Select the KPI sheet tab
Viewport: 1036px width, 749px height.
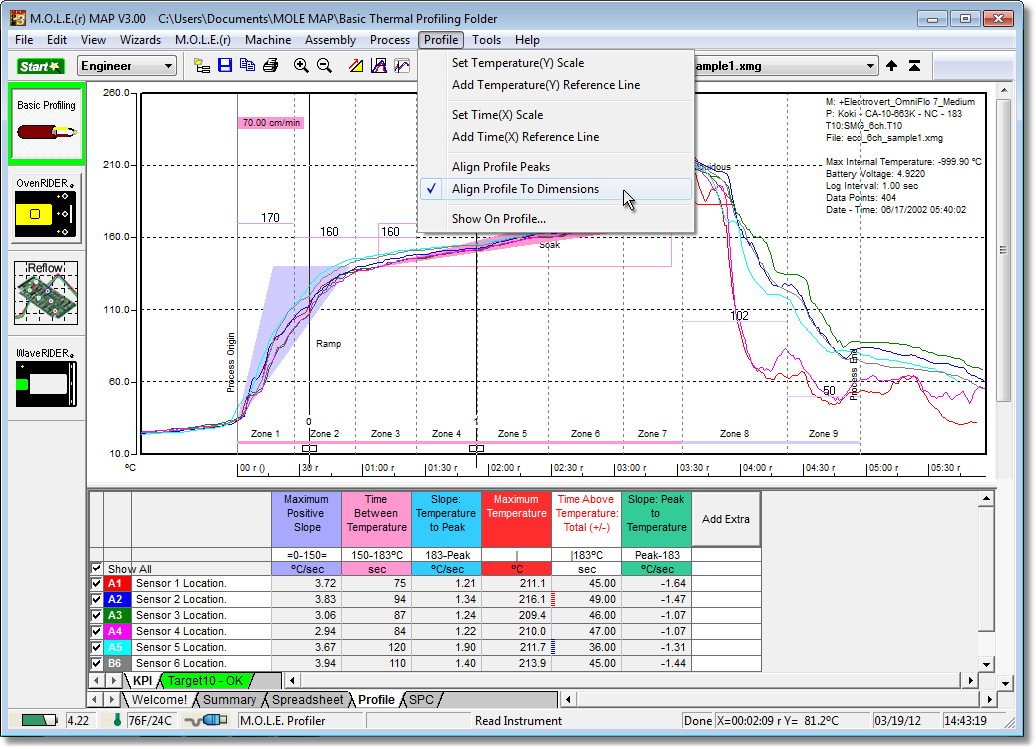click(x=142, y=680)
